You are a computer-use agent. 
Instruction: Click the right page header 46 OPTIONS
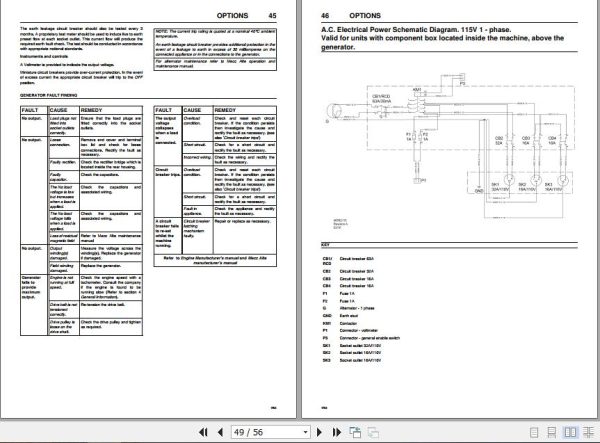click(351, 16)
